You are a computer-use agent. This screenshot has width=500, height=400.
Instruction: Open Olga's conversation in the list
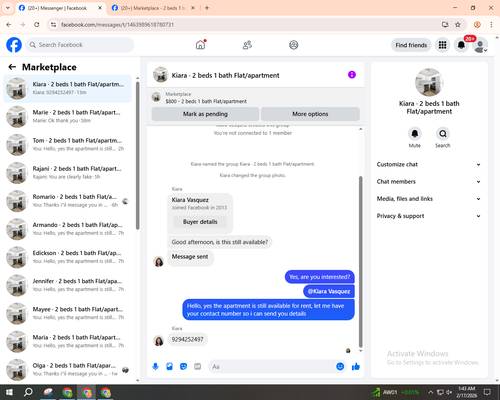coord(67,369)
